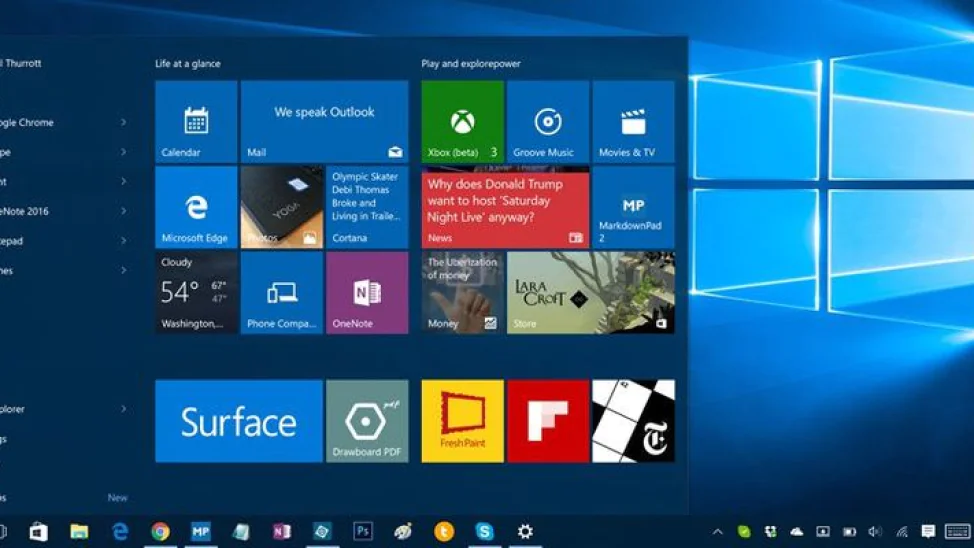The image size is (974, 548).
Task: Launch Xbox (beta) tile
Action: tap(462, 122)
